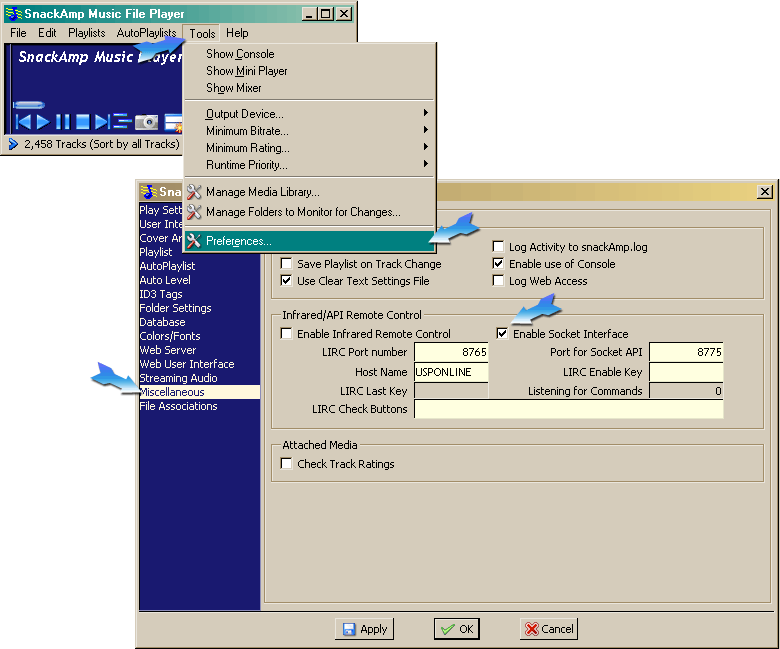This screenshot has width=780, height=649.
Task: Select Folder Settings preferences category
Action: click(199, 308)
